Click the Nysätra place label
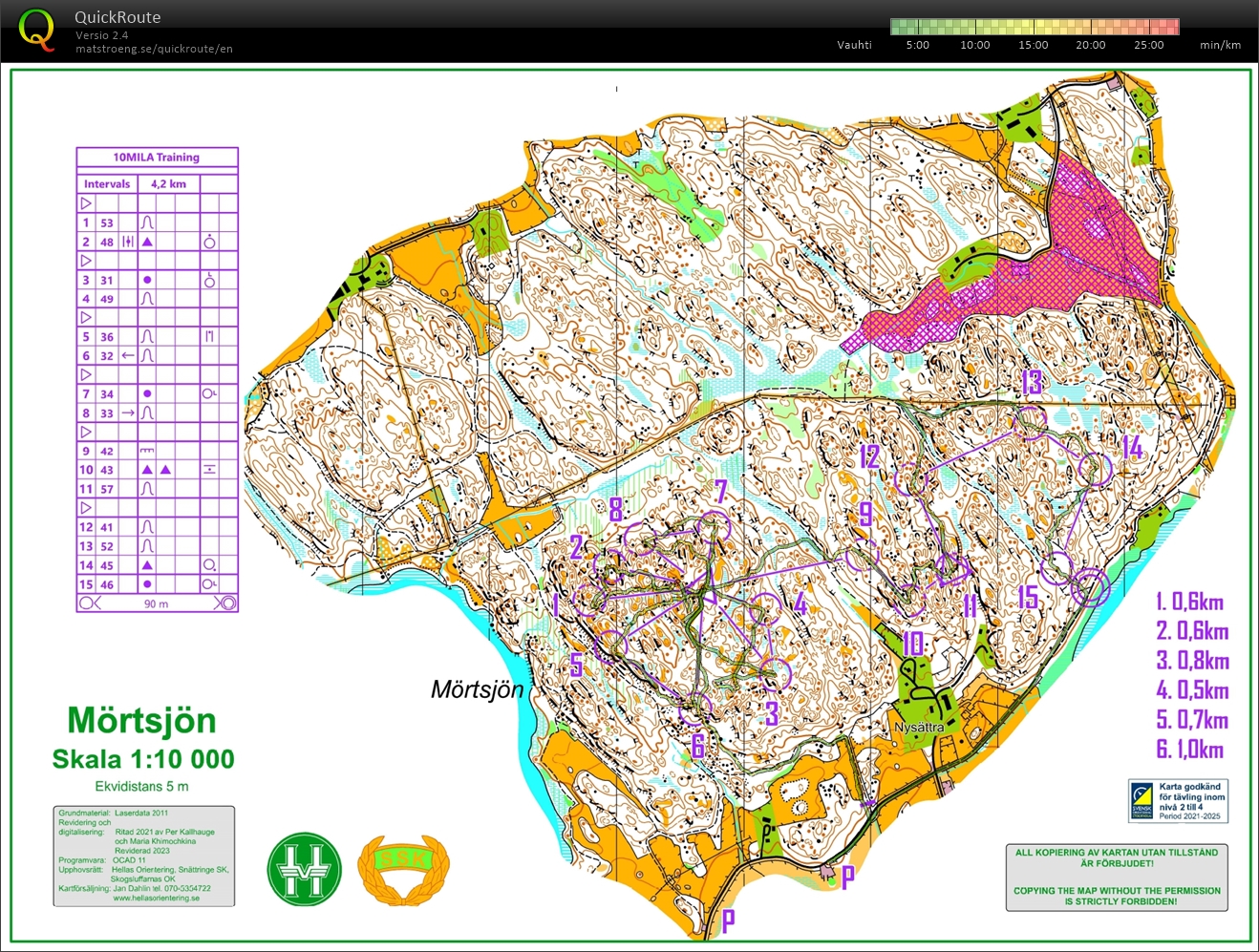The image size is (1259, 952). click(919, 728)
